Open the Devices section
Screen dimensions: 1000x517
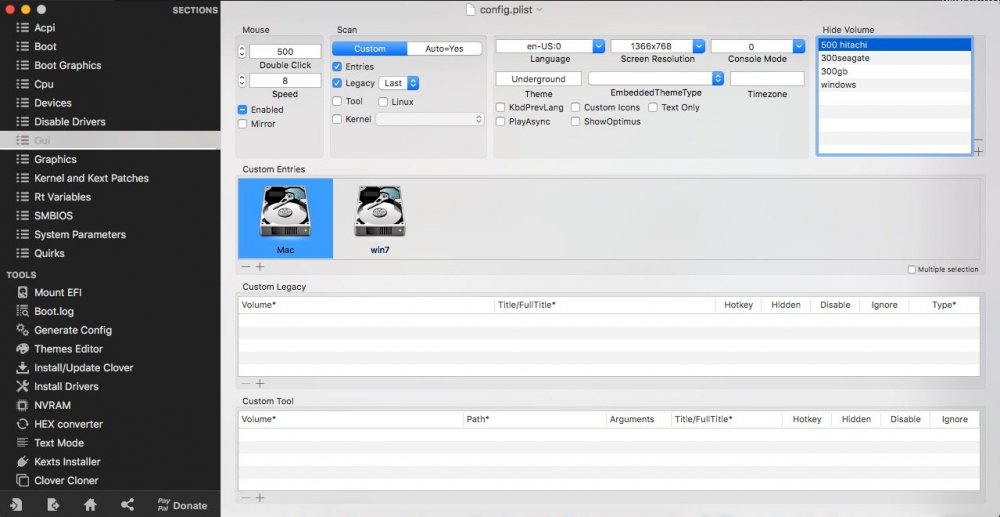point(52,103)
